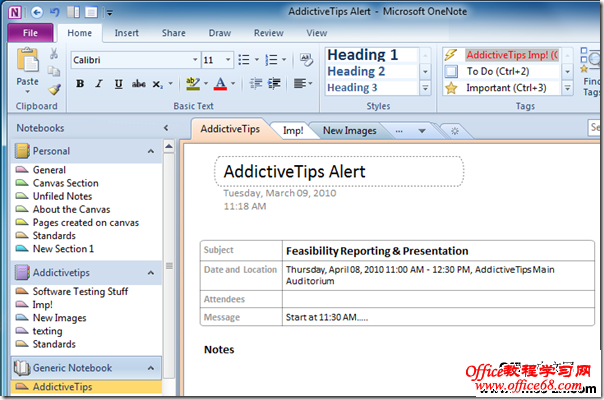Viewport: 604px width, 400px height.
Task: Toggle Underline formatting
Action: tap(119, 84)
